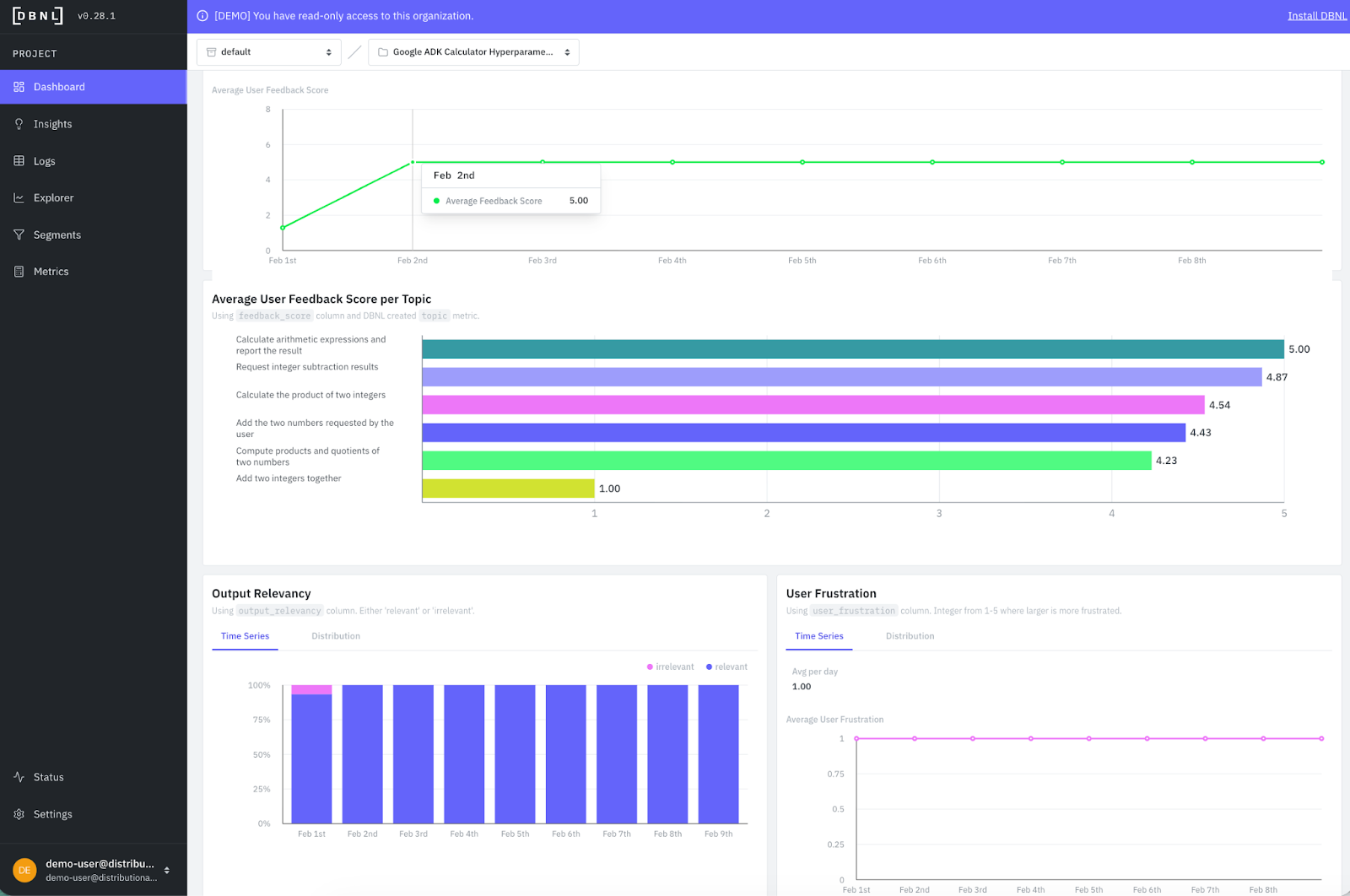Switch User Frustration to Distribution tab
The width and height of the screenshot is (1350, 896).
point(910,636)
